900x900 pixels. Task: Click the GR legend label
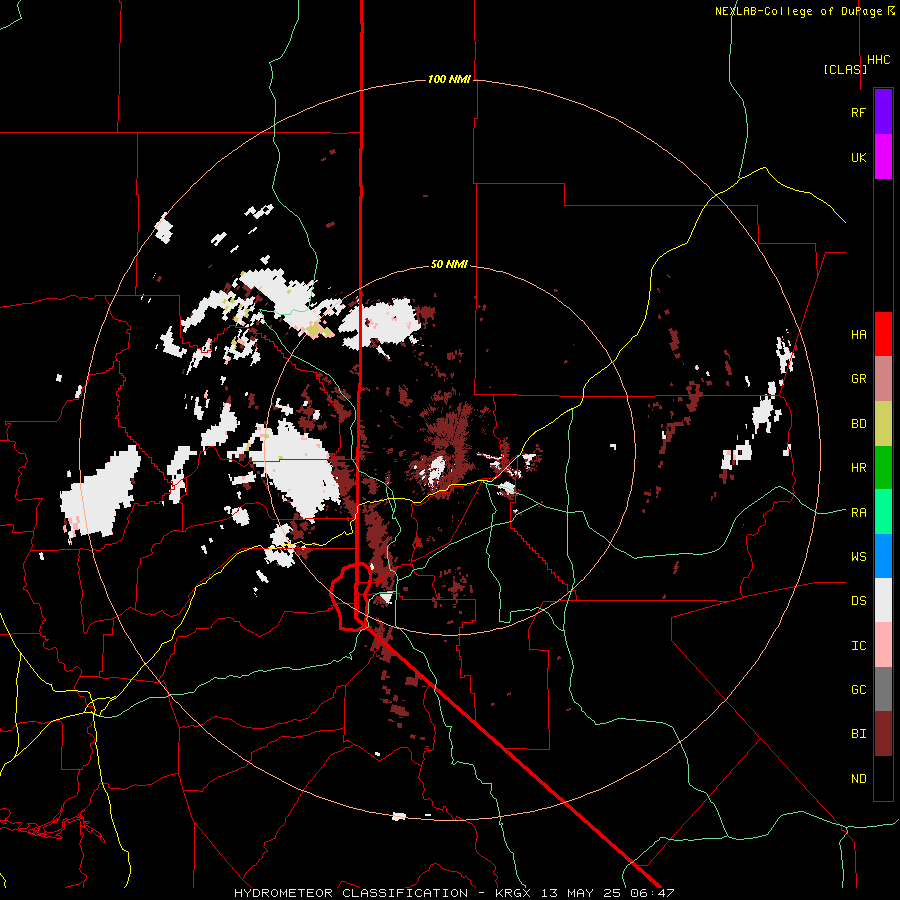click(x=858, y=379)
